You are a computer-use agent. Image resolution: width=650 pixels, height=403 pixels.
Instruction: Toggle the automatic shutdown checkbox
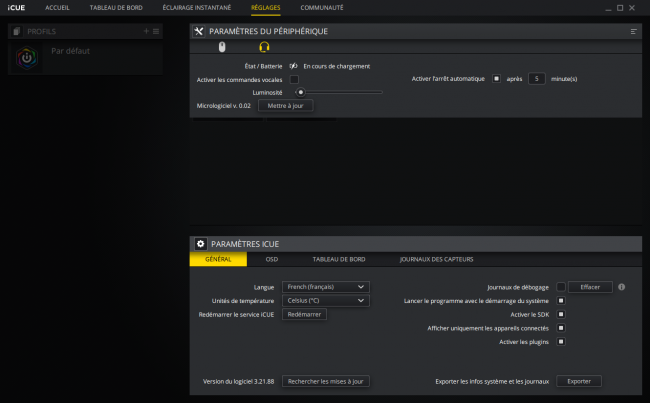(496, 78)
